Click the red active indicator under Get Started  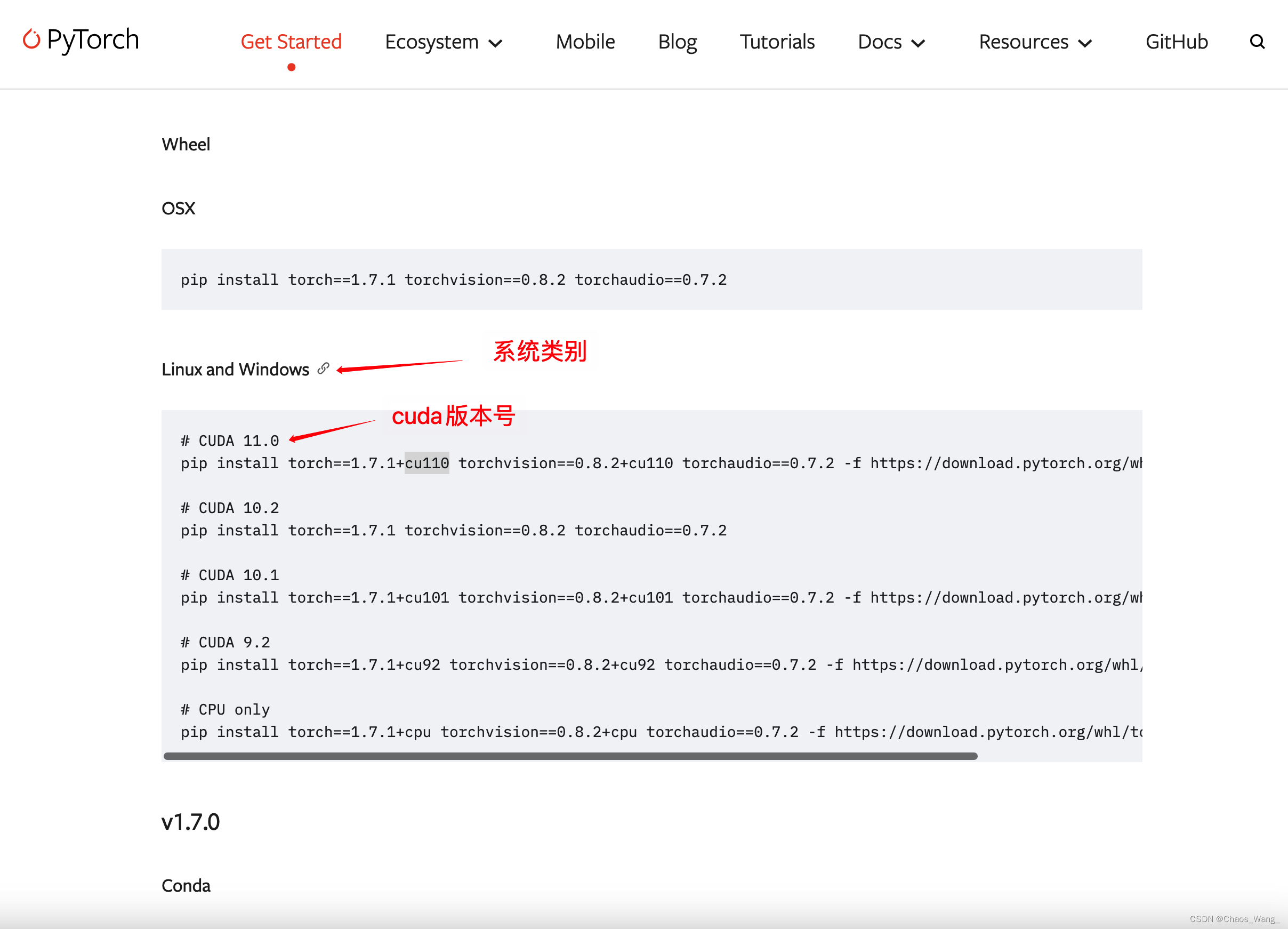click(291, 67)
